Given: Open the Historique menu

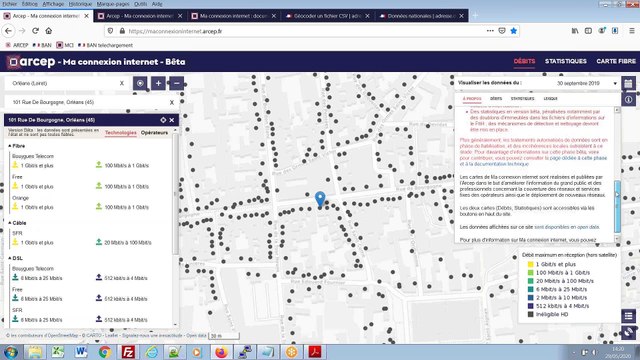Looking at the screenshot, I should point(80,4).
